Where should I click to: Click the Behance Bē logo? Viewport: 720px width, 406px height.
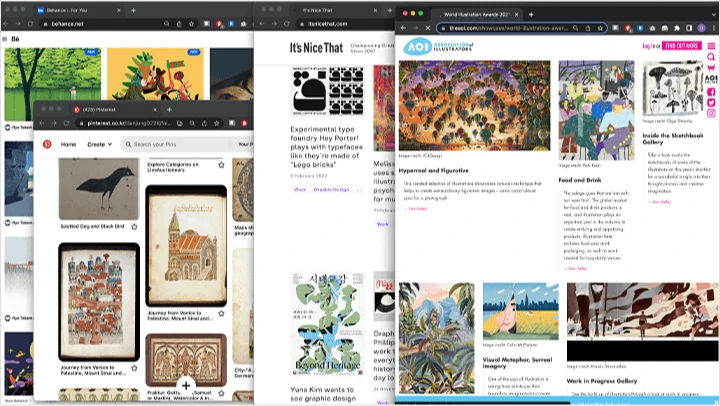click(15, 39)
